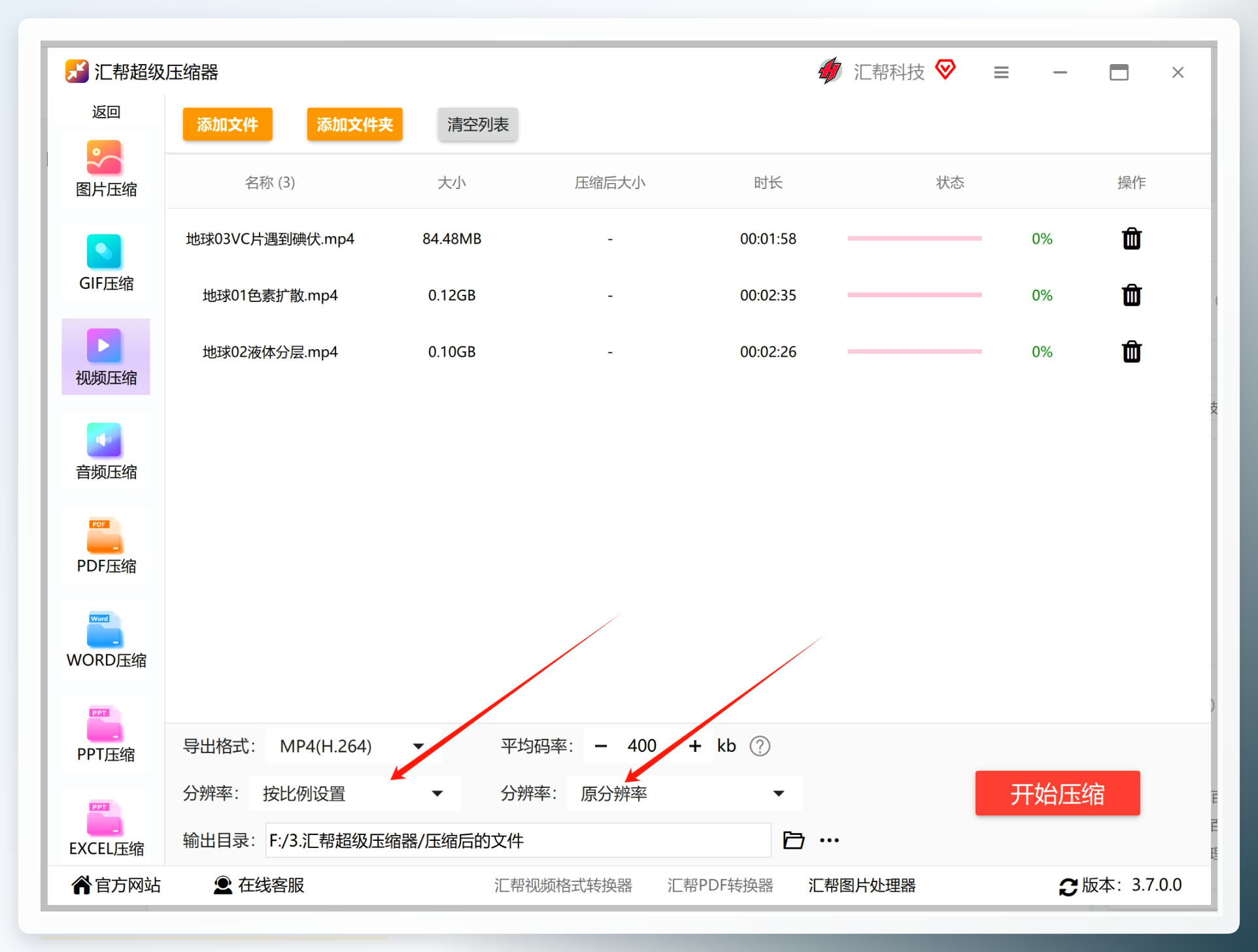Open 汇帮视频格式转换器 link
This screenshot has height=952, width=1258.
563,885
